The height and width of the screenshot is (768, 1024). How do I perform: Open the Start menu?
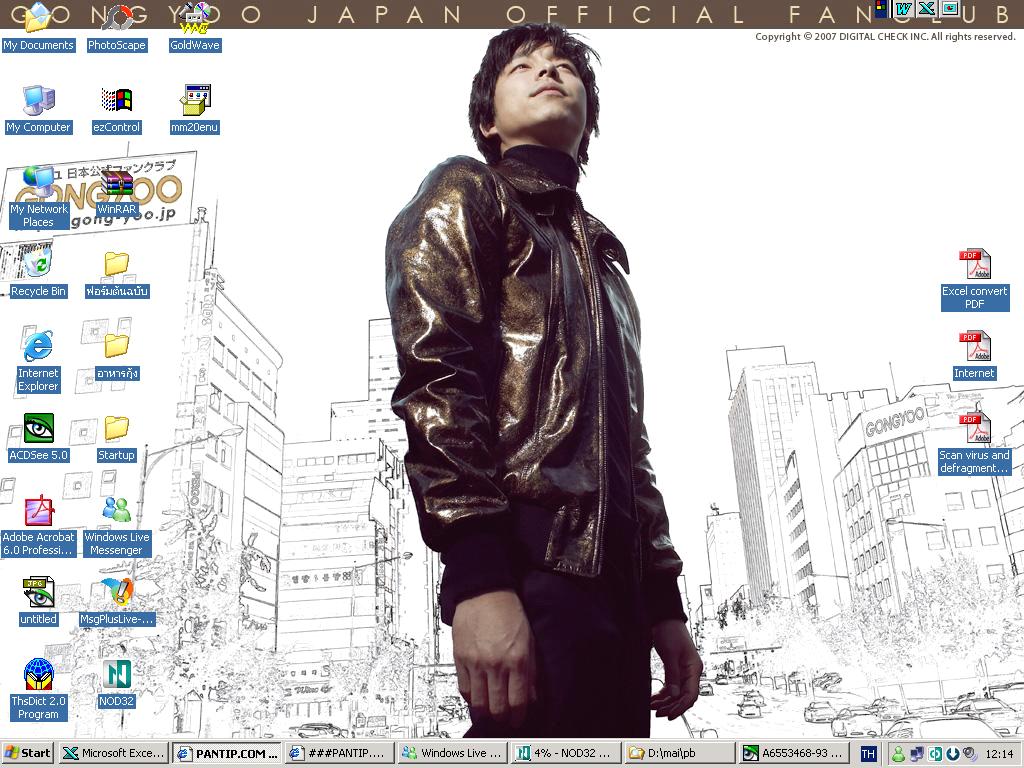point(27,753)
